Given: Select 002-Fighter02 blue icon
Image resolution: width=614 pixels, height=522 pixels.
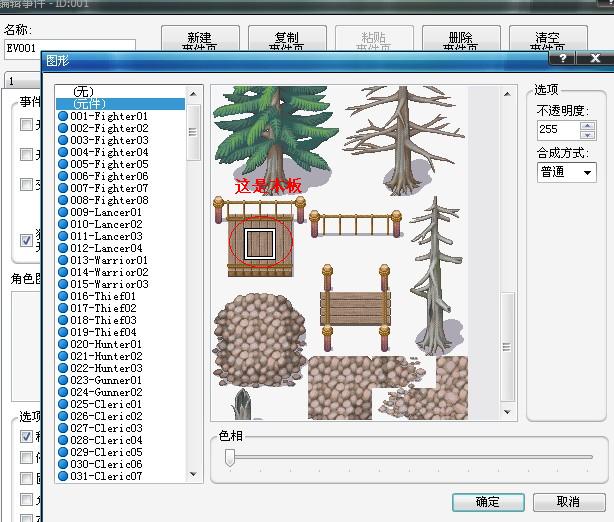Looking at the screenshot, I should click(x=63, y=128).
